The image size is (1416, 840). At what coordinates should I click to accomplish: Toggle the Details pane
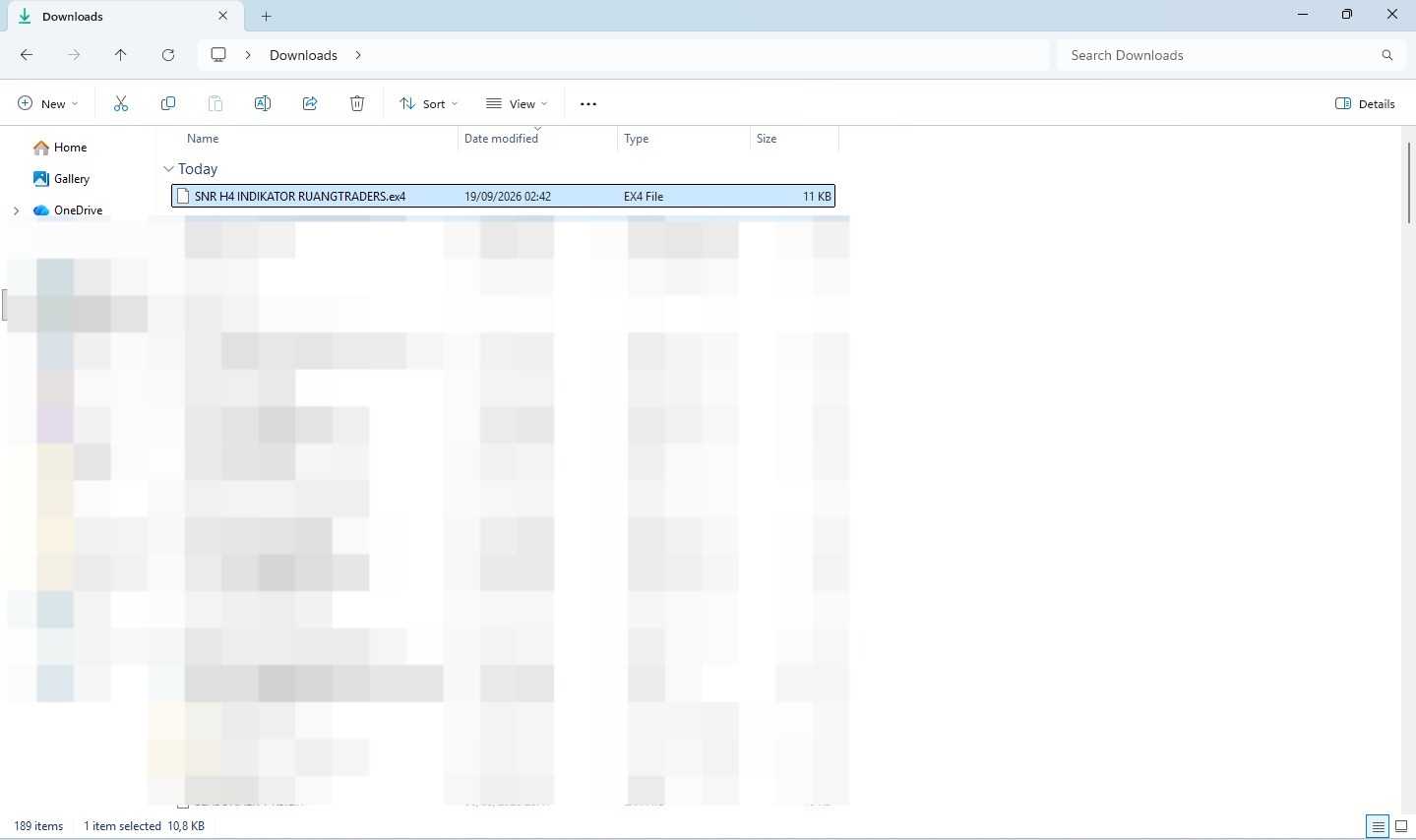coord(1365,103)
